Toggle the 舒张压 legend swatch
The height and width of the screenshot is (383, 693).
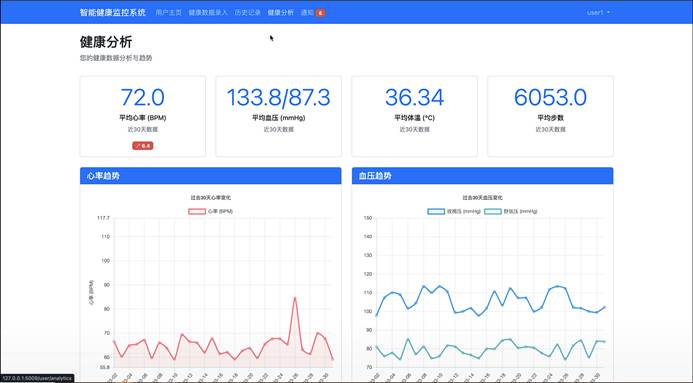493,211
